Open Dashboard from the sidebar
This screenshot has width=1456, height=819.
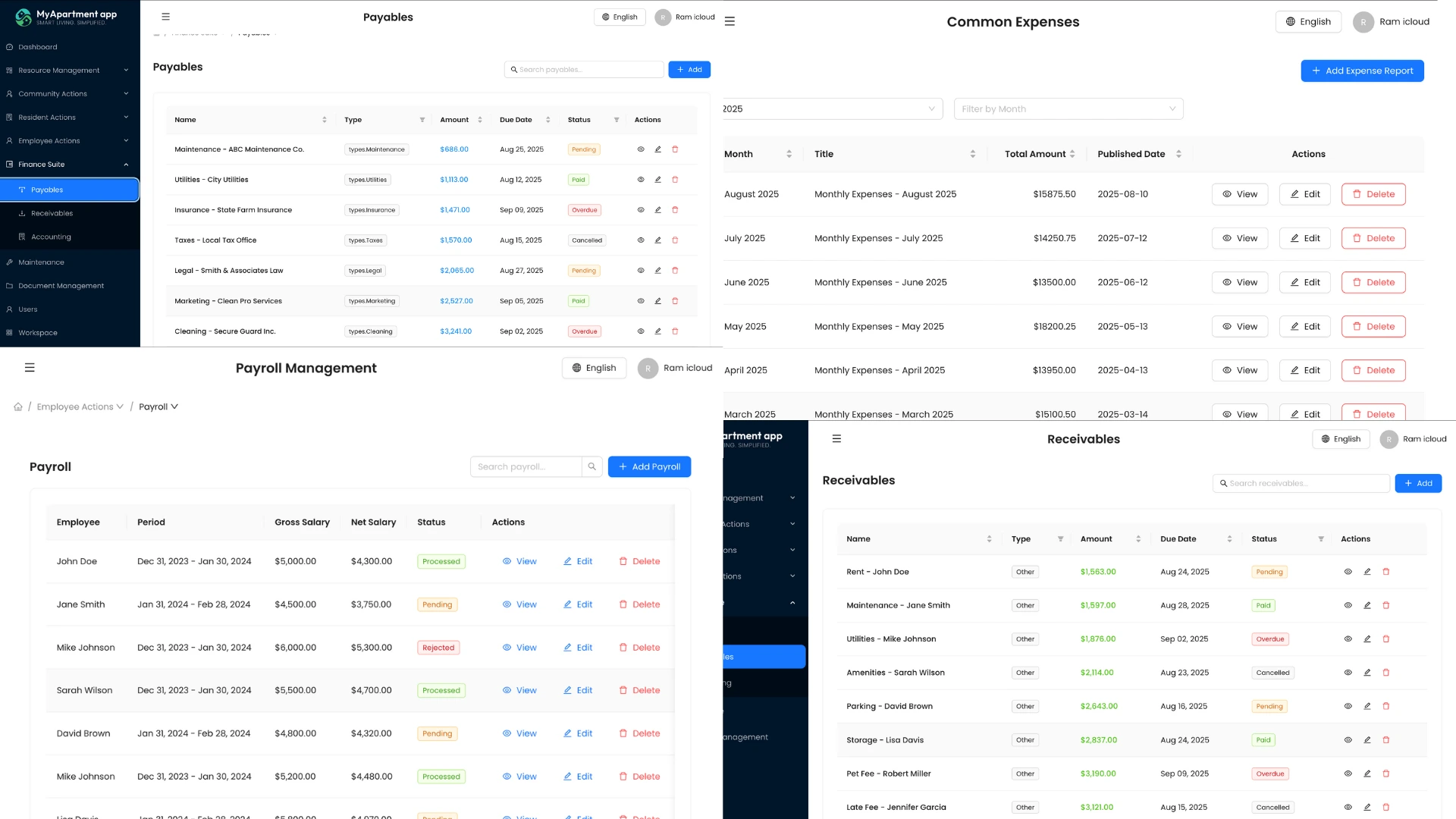click(x=70, y=47)
